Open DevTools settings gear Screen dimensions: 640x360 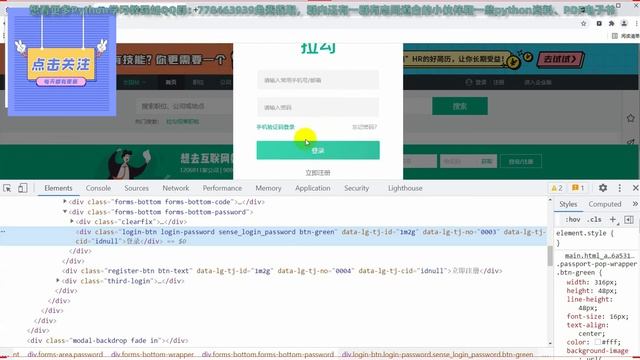coord(602,188)
